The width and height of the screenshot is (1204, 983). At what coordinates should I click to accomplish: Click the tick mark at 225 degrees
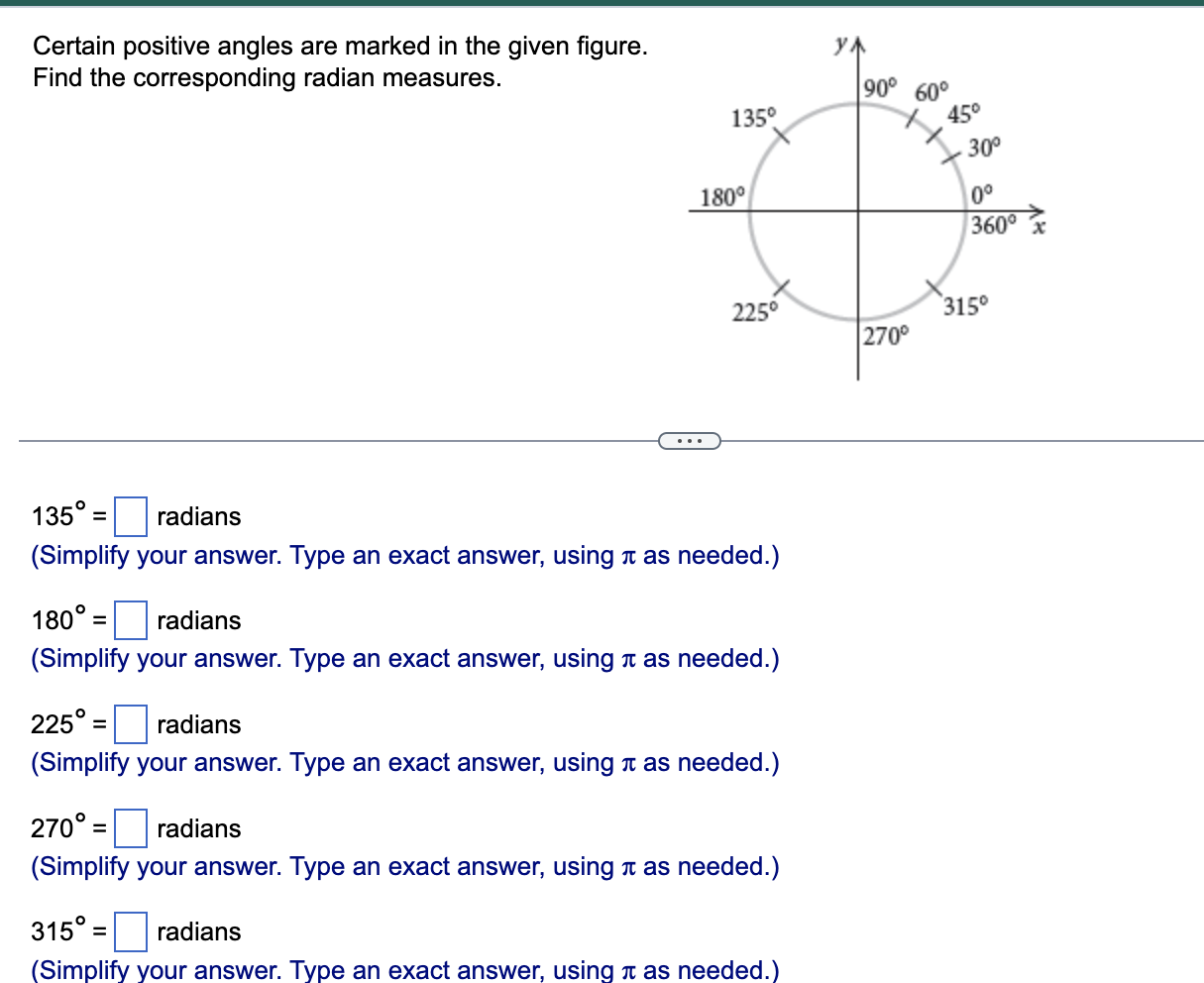pos(783,285)
